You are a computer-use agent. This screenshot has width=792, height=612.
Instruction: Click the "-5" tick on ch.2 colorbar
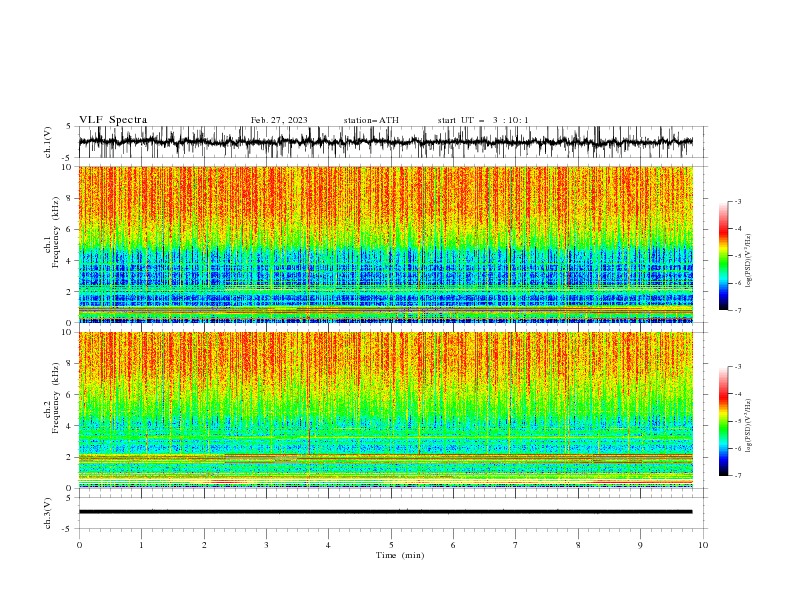737,421
